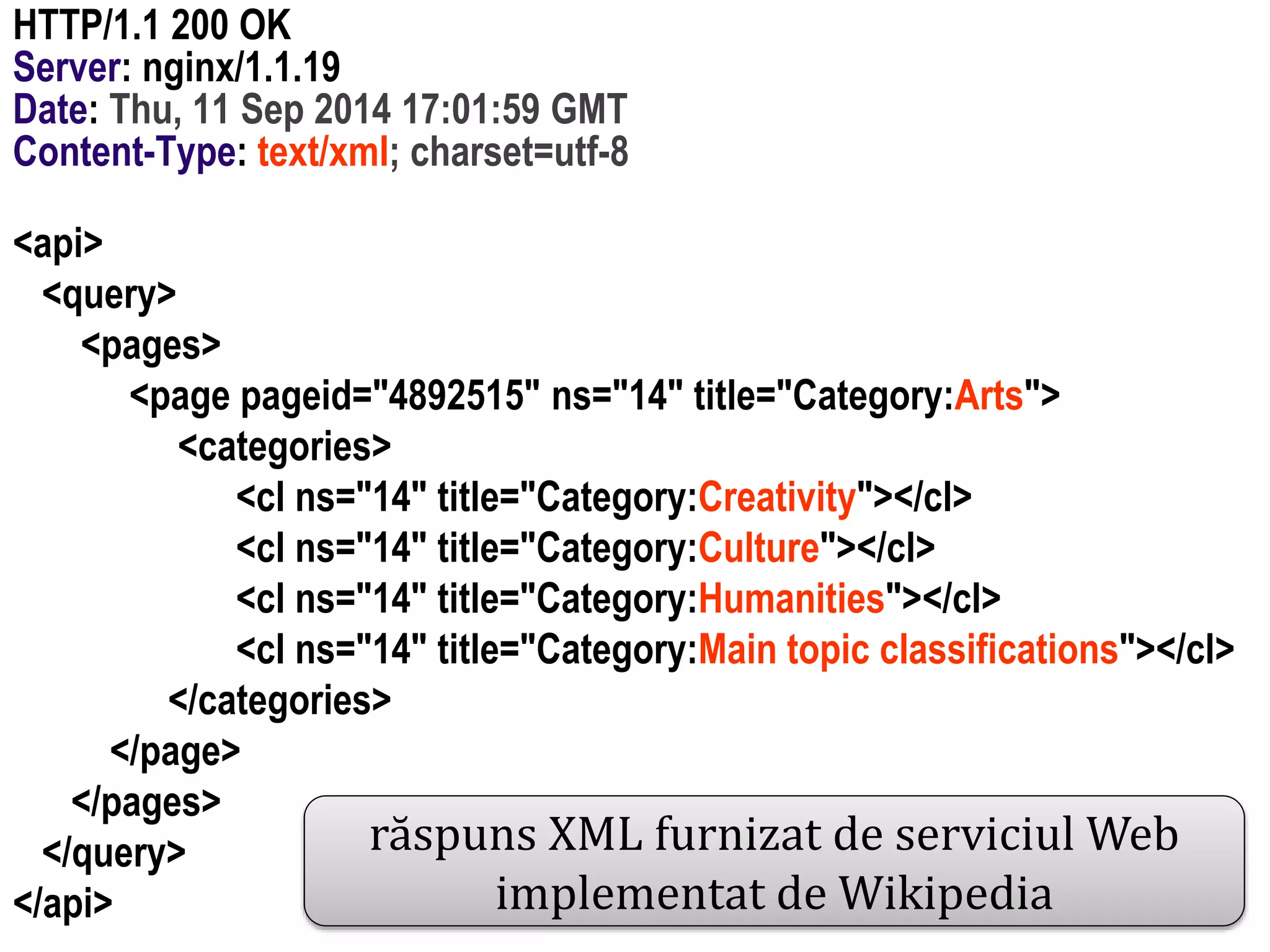Click the nginx/1.1.19 server value
The height and width of the screenshot is (952, 1270).
(x=241, y=68)
